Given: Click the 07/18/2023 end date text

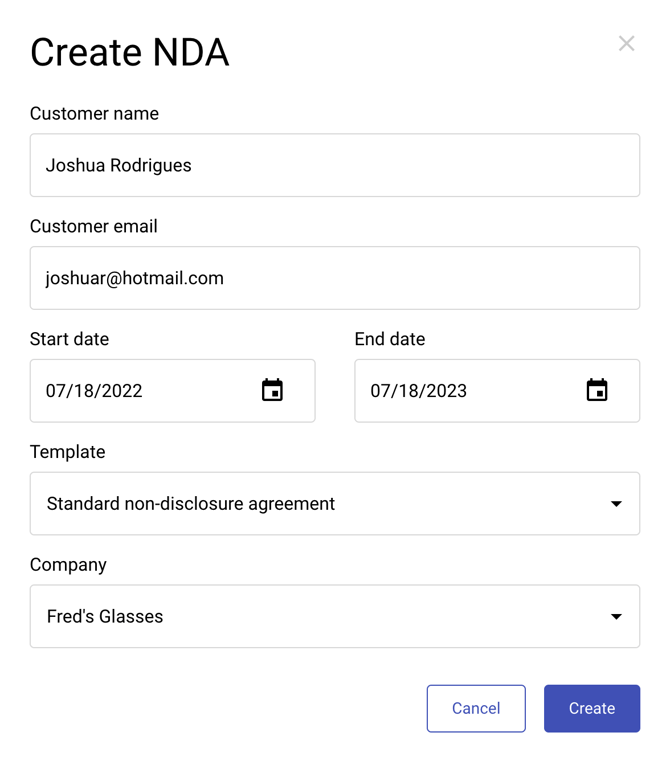Looking at the screenshot, I should tap(419, 391).
